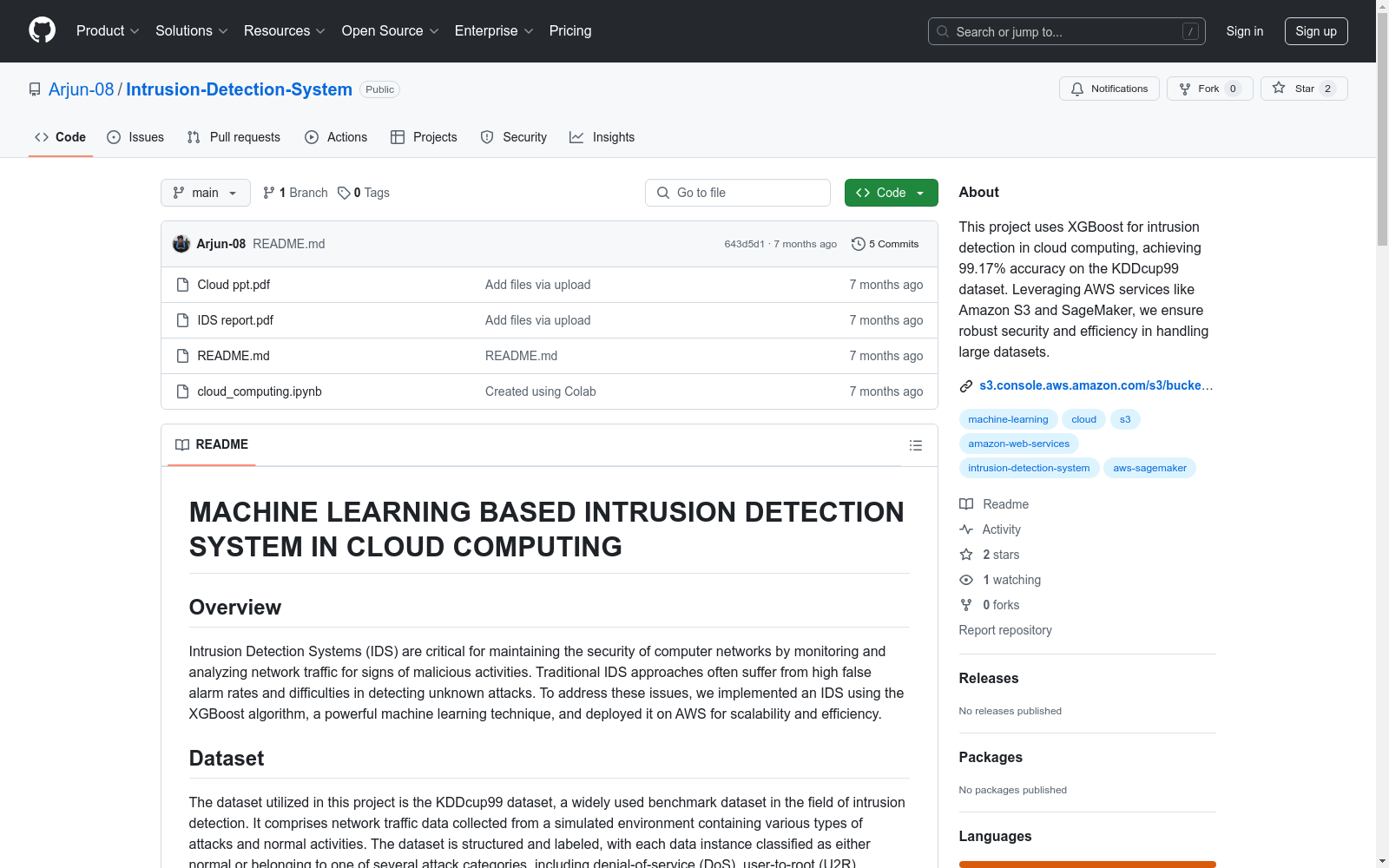
Task: Expand the Enterprise menu
Action: [x=494, y=31]
